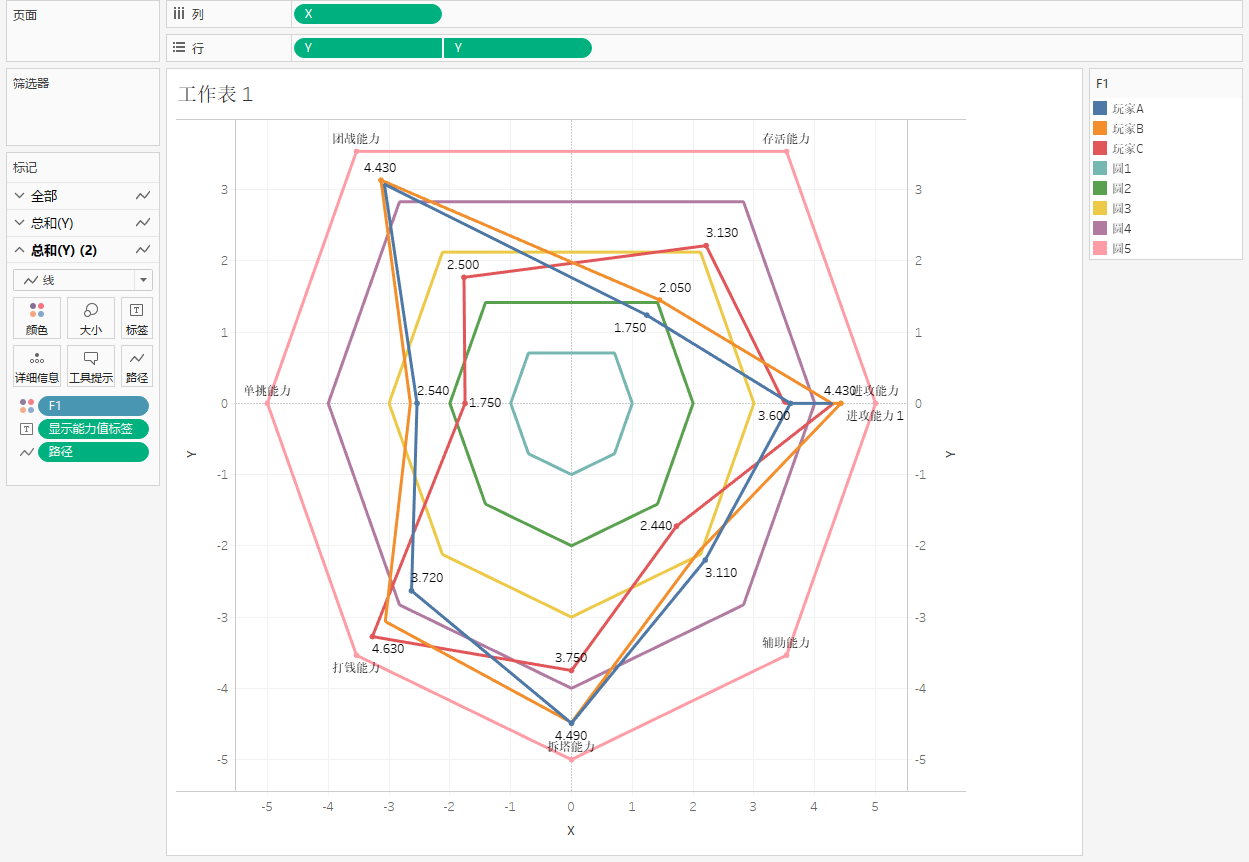Expand the 全部 marks section
The width and height of the screenshot is (1249, 862).
pyautogui.click(x=20, y=196)
